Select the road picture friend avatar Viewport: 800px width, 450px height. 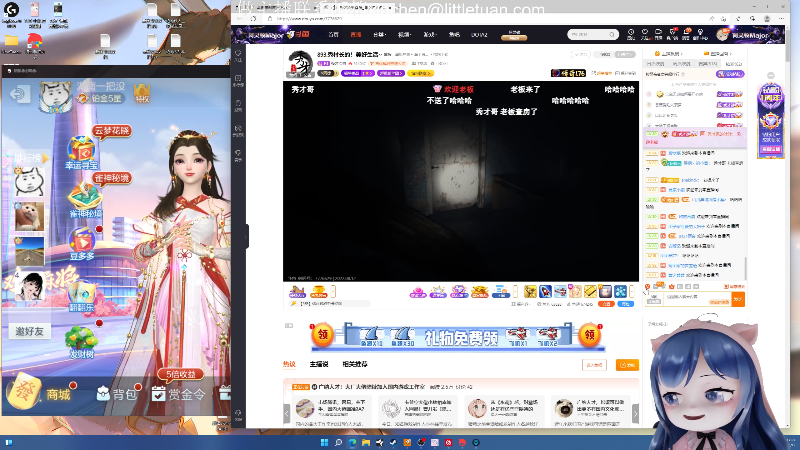click(30, 251)
